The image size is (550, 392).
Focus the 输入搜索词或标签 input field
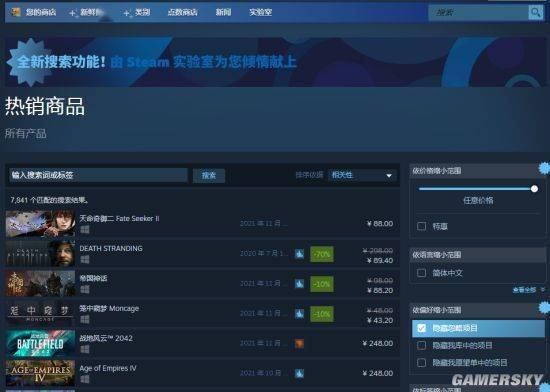pyautogui.click(x=98, y=175)
